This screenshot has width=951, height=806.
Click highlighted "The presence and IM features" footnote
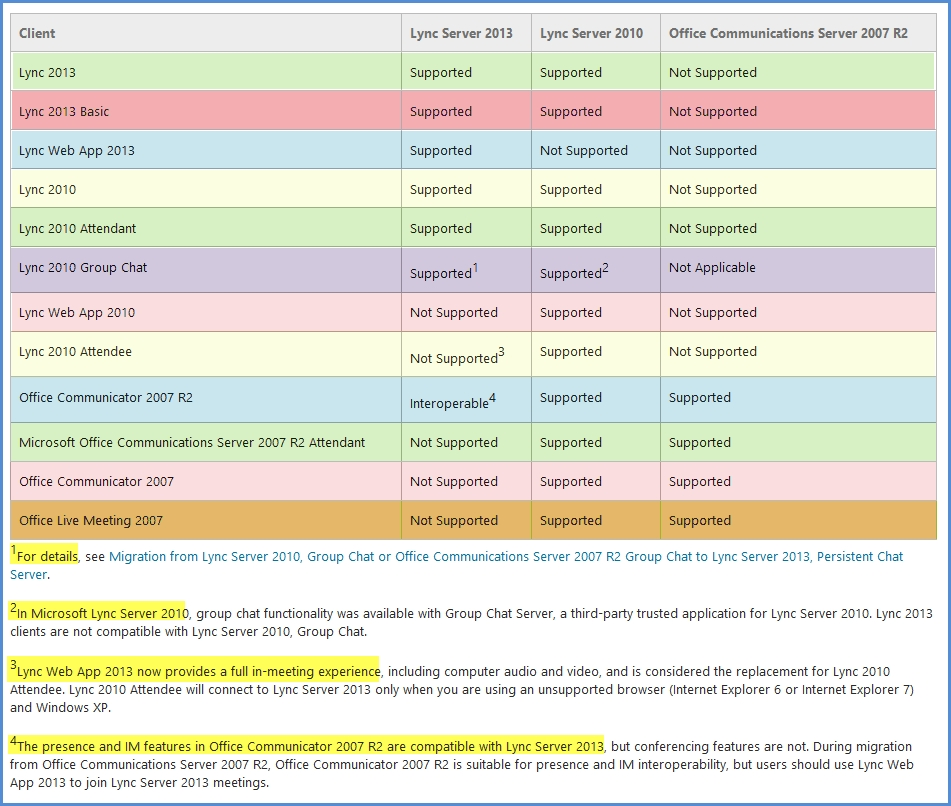tap(307, 744)
